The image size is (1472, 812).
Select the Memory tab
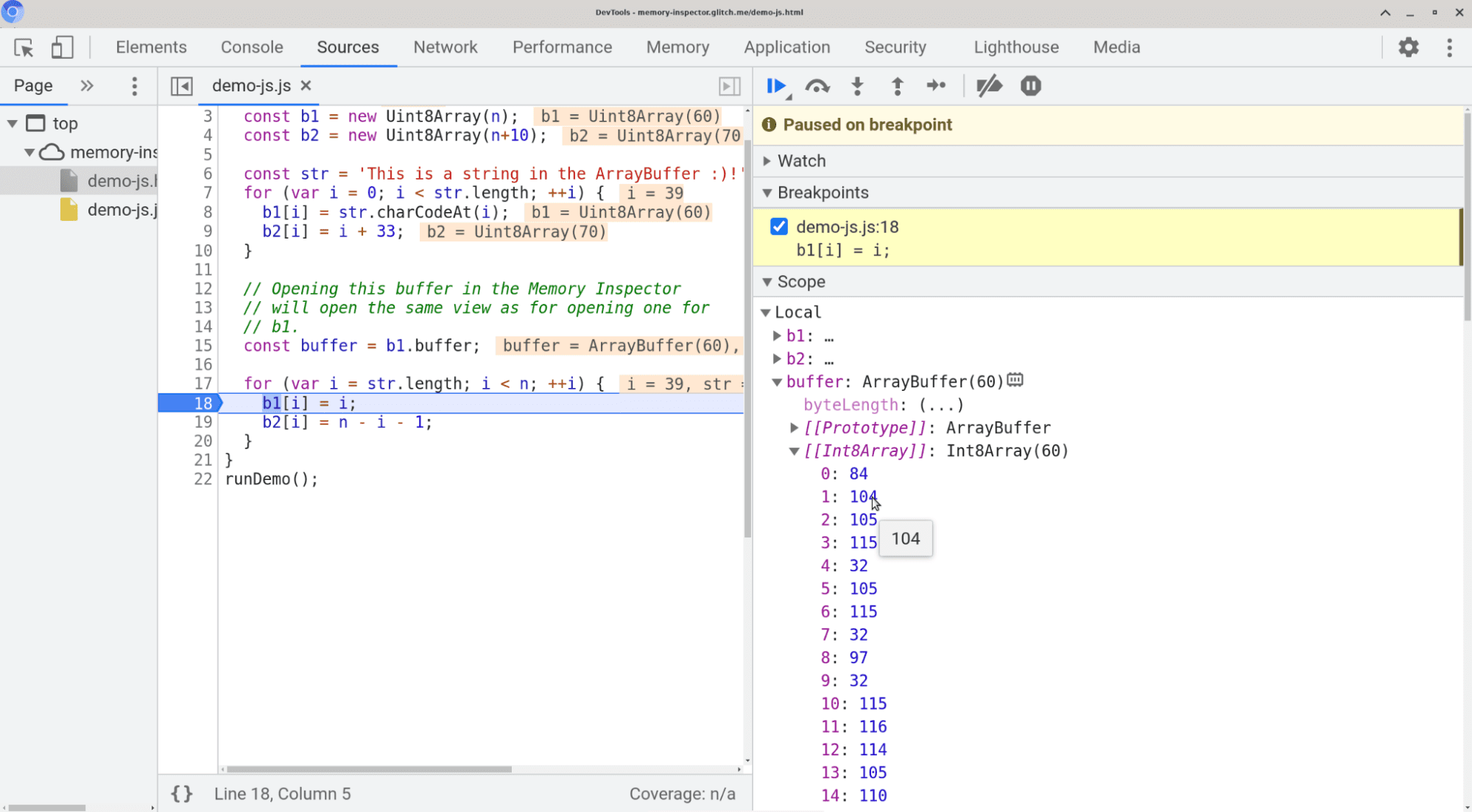[678, 47]
